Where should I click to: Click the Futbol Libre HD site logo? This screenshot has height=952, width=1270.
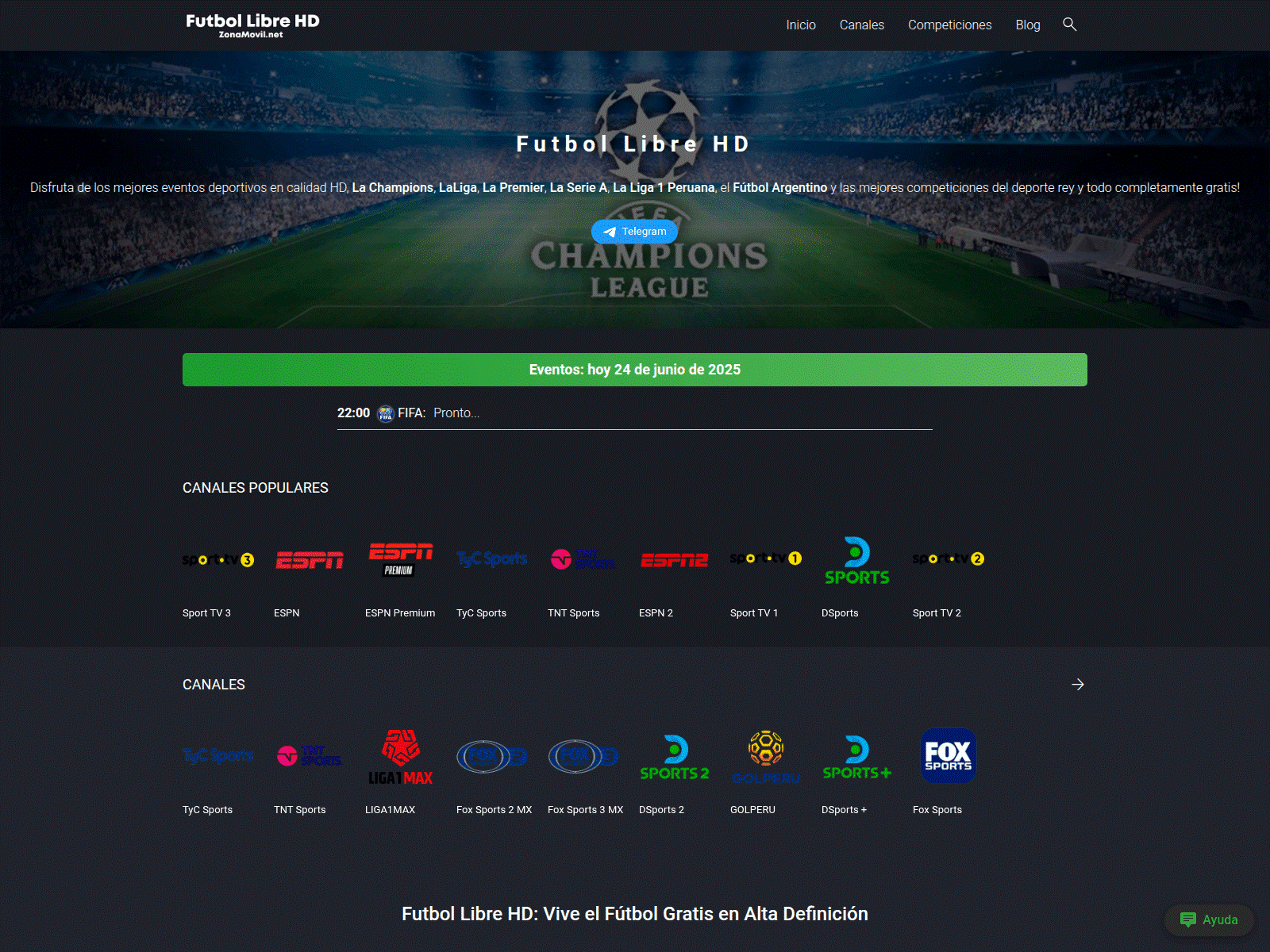click(x=252, y=25)
